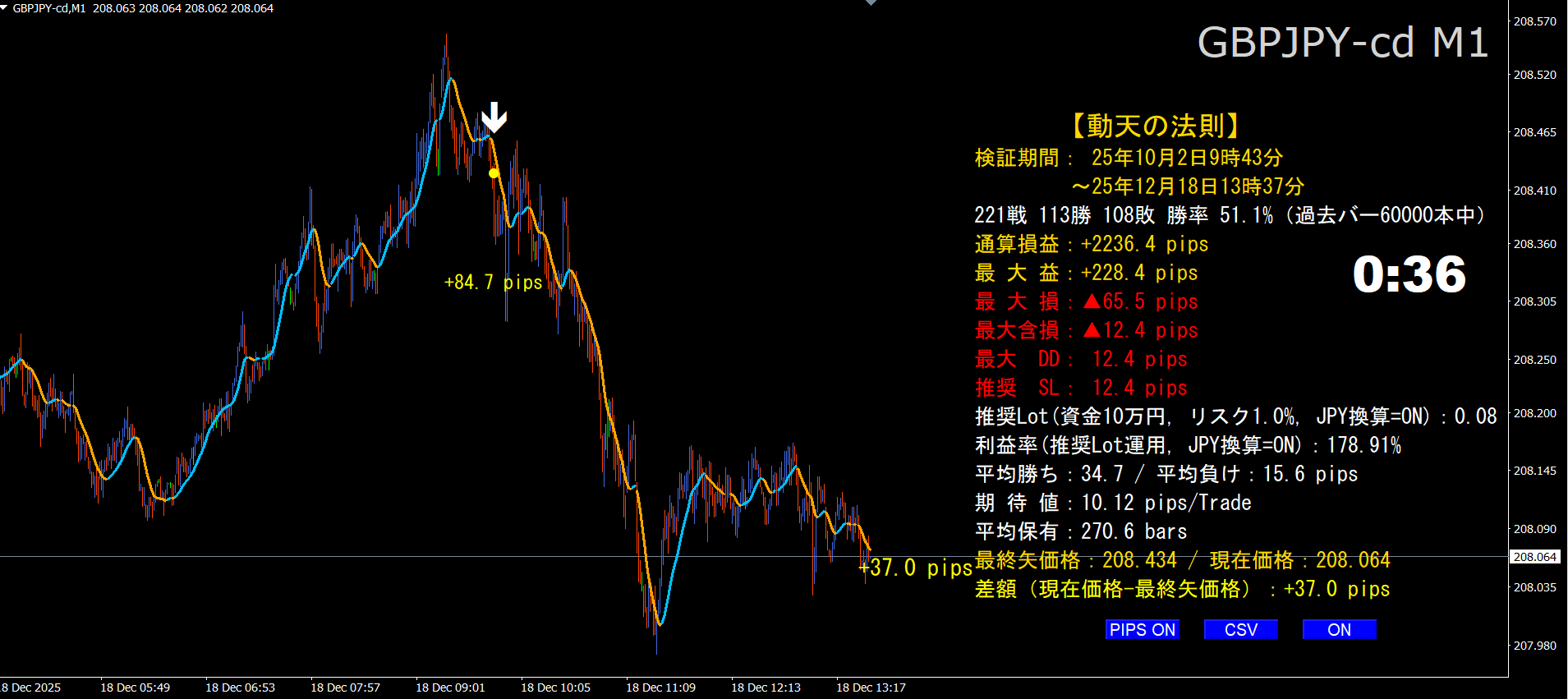
Task: Click the 18 Dec 07:57 time label
Action: click(x=345, y=688)
